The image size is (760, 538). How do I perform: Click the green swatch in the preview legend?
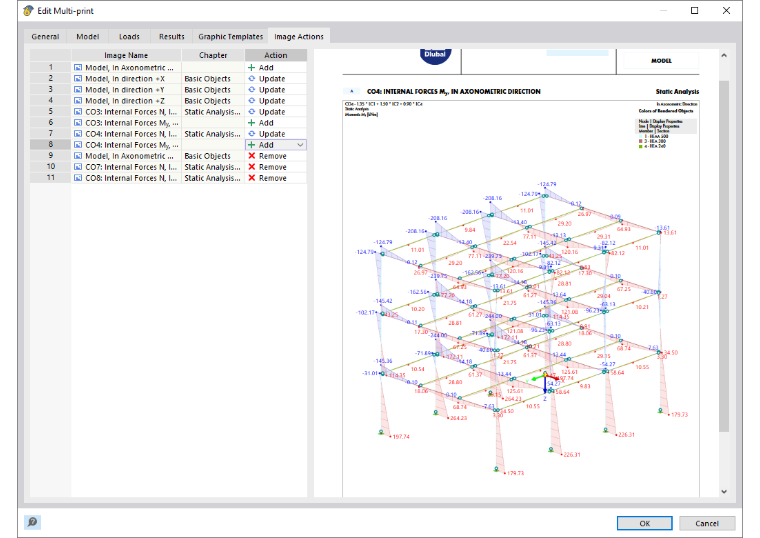(x=641, y=146)
